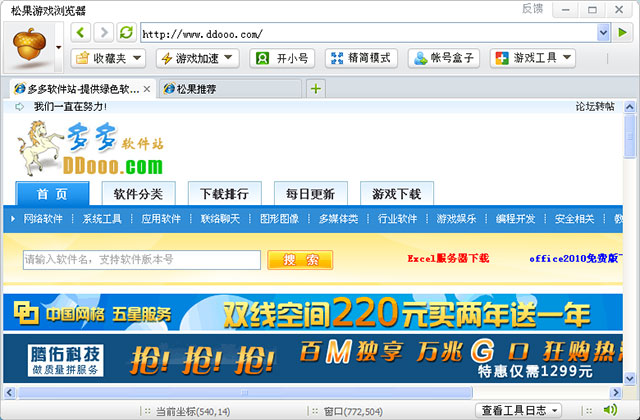Open the 图形图像 category
This screenshot has width=640, height=420.
click(279, 219)
